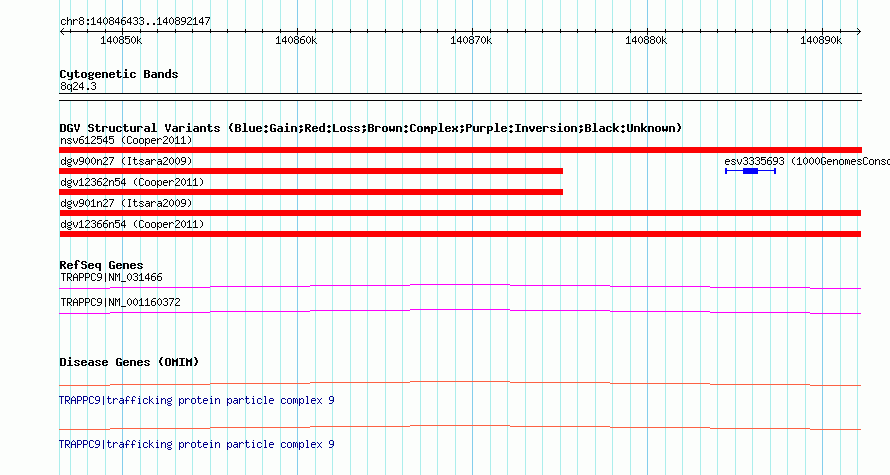Open the TRAPPC9|NM_031466 RefSeq gene label
This screenshot has height=475, width=890.
[x=111, y=278]
